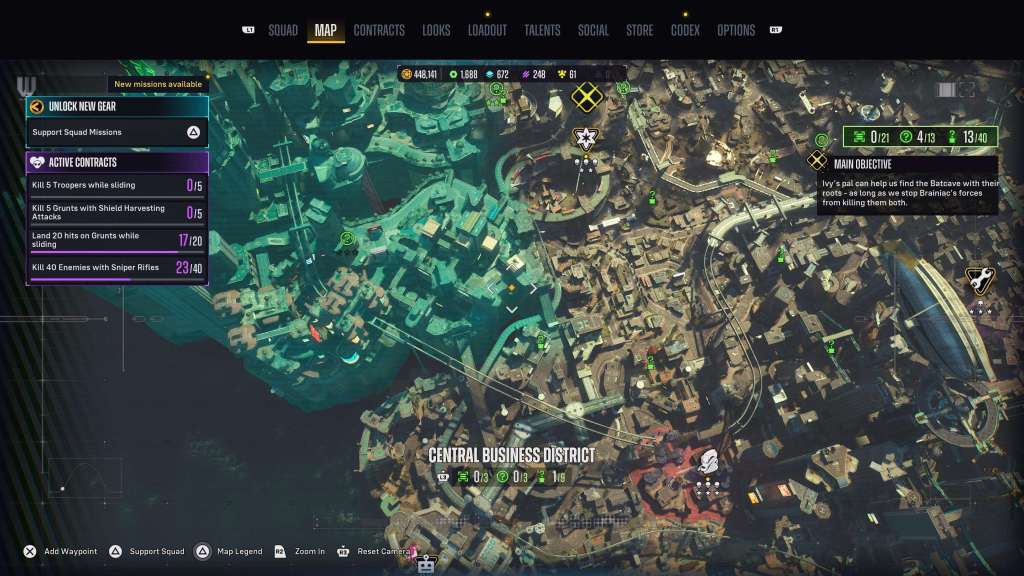
Task: Select the yellow main objective diamond marker on map
Action: (x=586, y=97)
